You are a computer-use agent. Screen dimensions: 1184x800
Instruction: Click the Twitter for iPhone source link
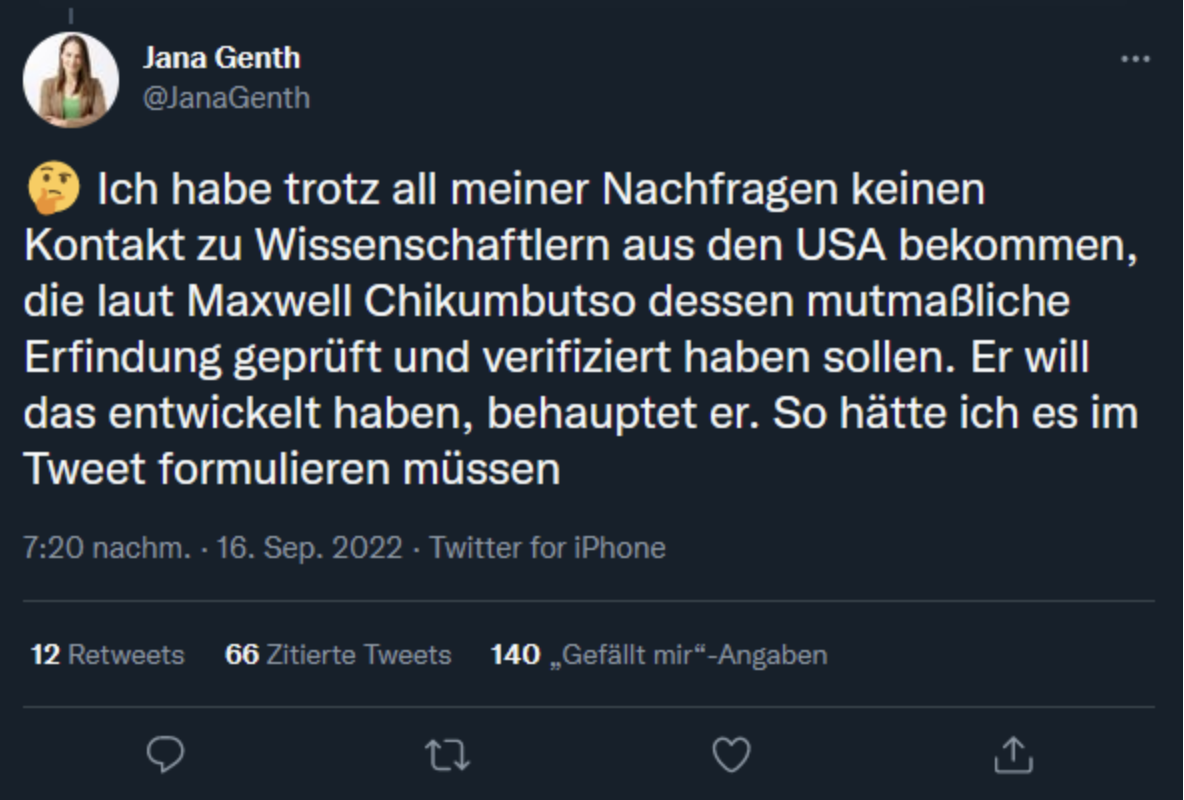pyautogui.click(x=547, y=548)
